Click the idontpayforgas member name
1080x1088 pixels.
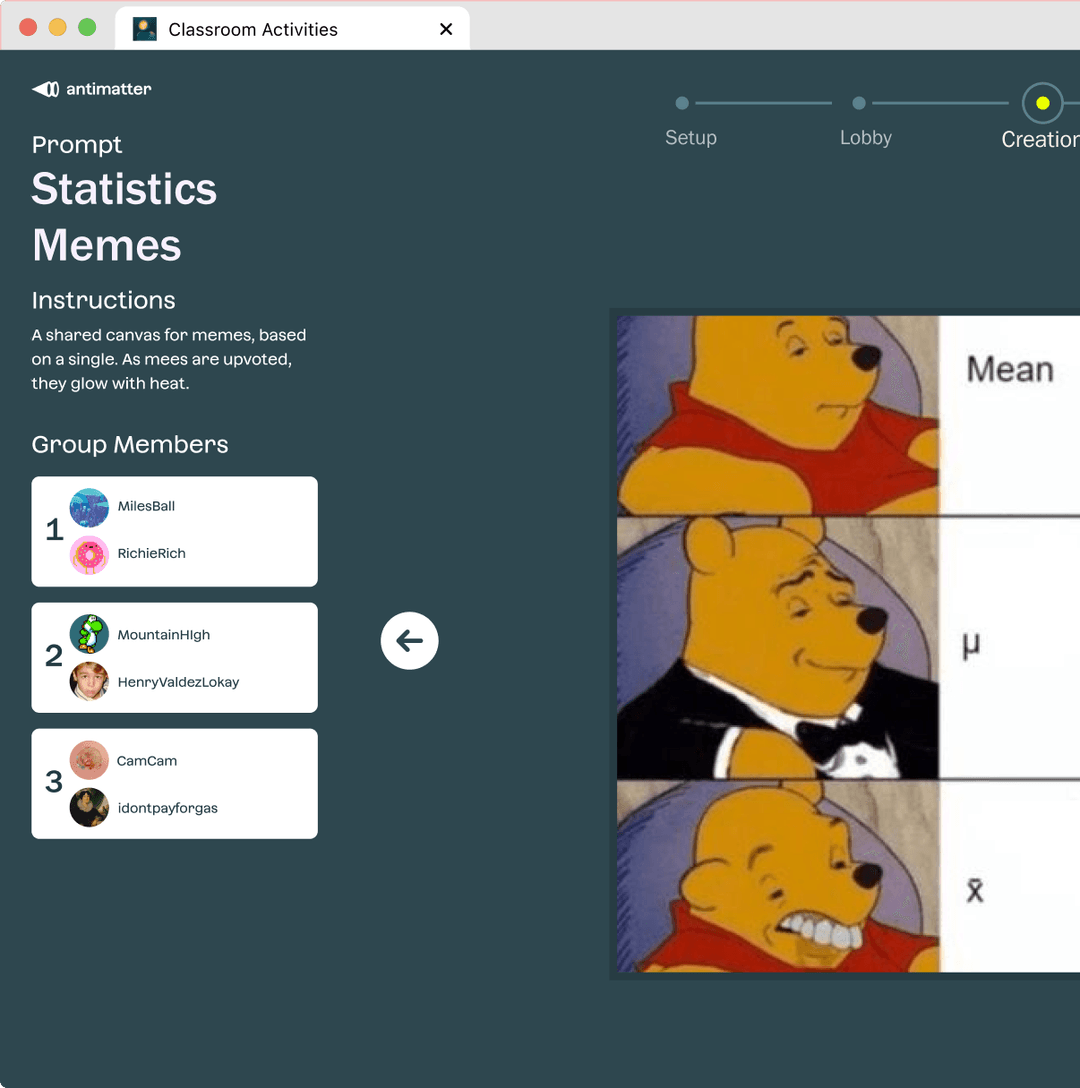[167, 808]
